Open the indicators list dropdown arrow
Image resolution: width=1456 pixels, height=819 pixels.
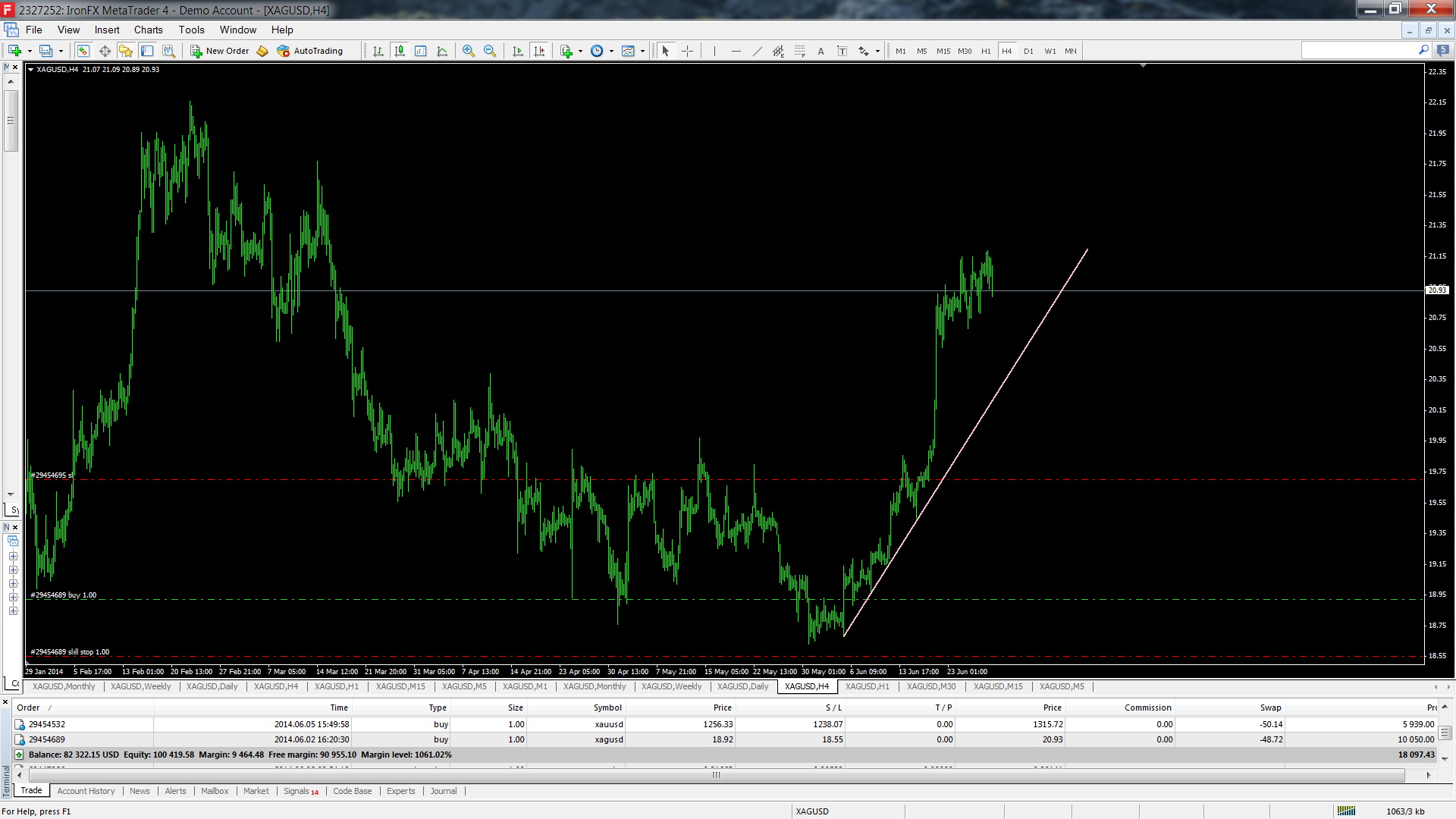tap(580, 52)
